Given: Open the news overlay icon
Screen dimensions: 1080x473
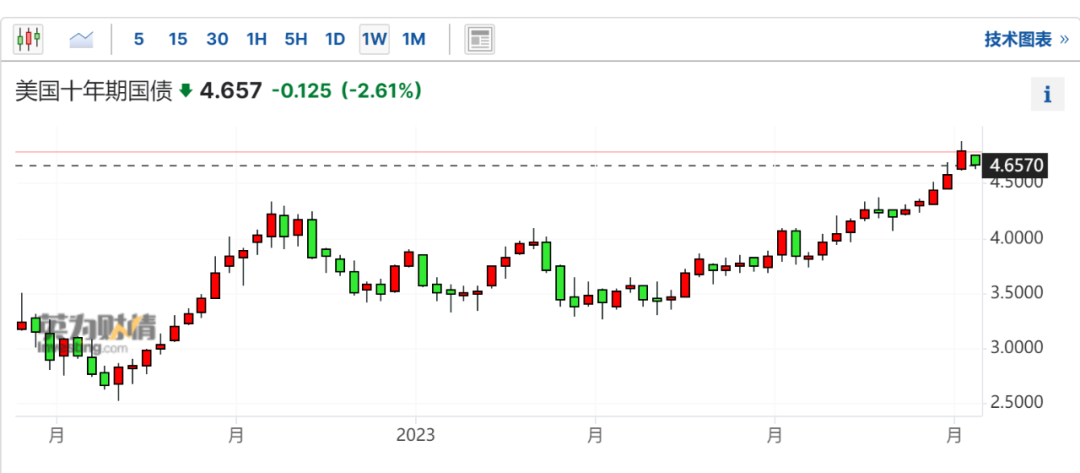Looking at the screenshot, I should (479, 39).
